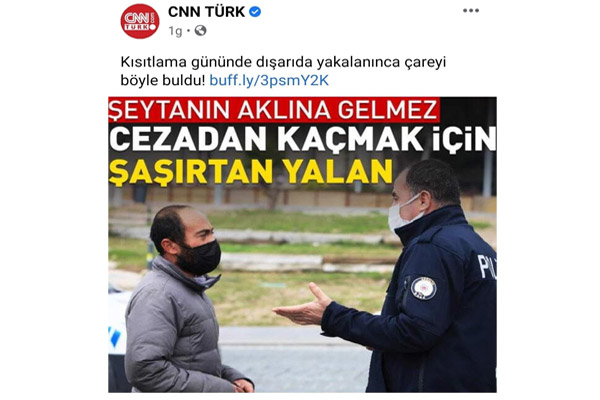Click the caption text starting with Kısıtlama gününde
Viewport: 600px width, 400px height.
point(283,71)
